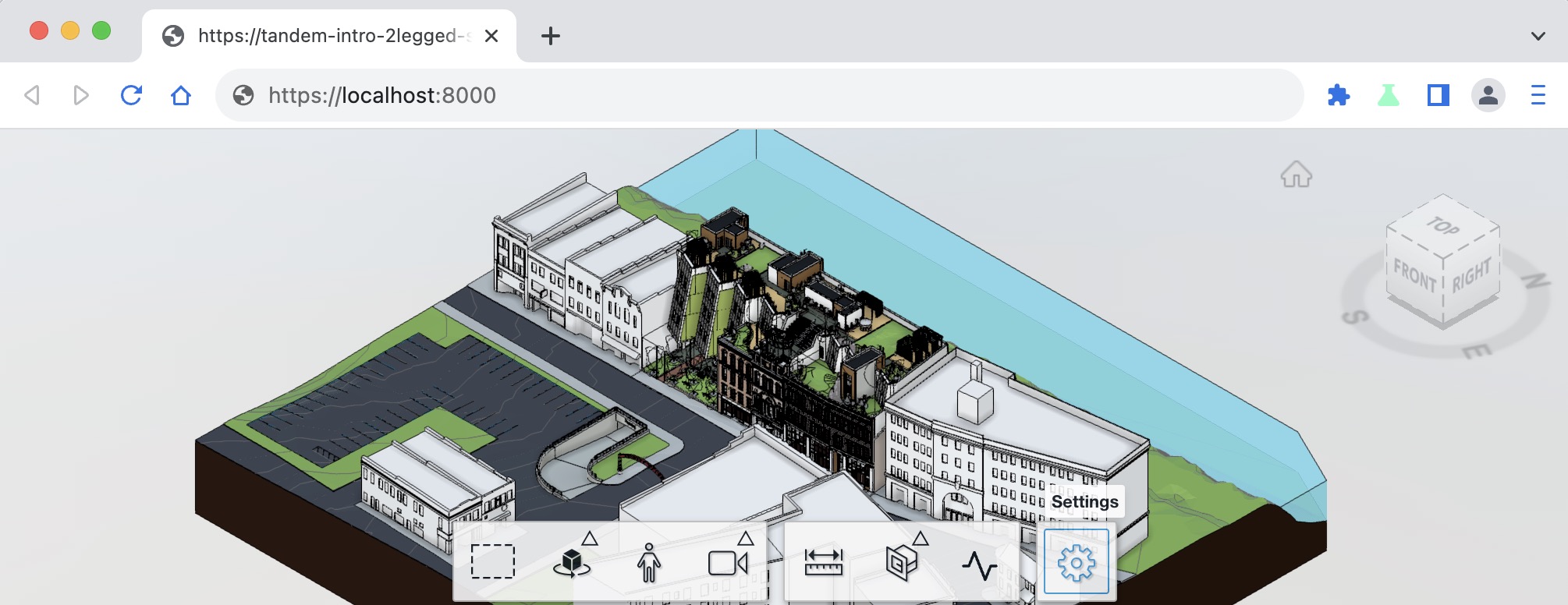The image size is (1568, 605).
Task: Activate the dashed rectangle box selection tool
Action: 493,562
